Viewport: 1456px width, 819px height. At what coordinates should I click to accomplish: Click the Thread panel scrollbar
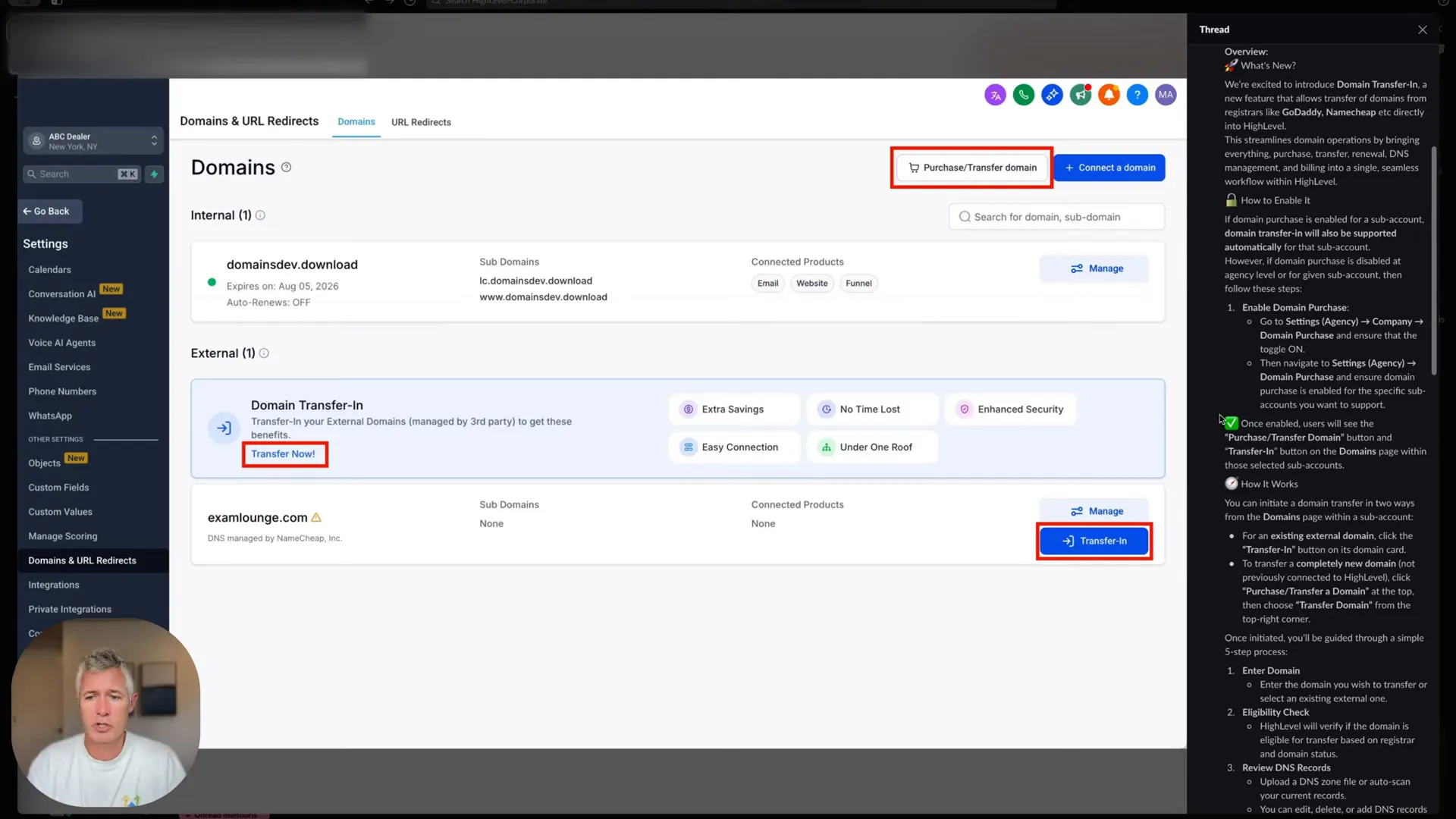click(1433, 260)
